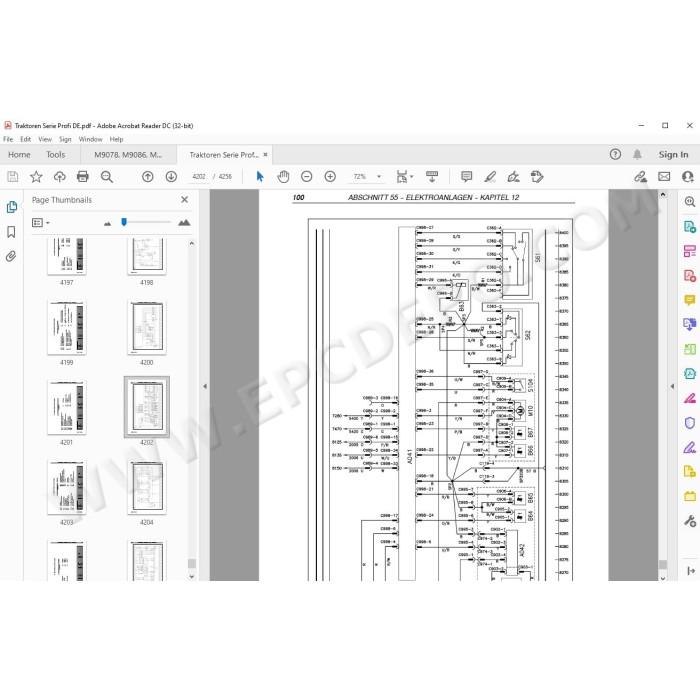
Task: Click the document scrollbar up arrow
Action: [x=663, y=195]
